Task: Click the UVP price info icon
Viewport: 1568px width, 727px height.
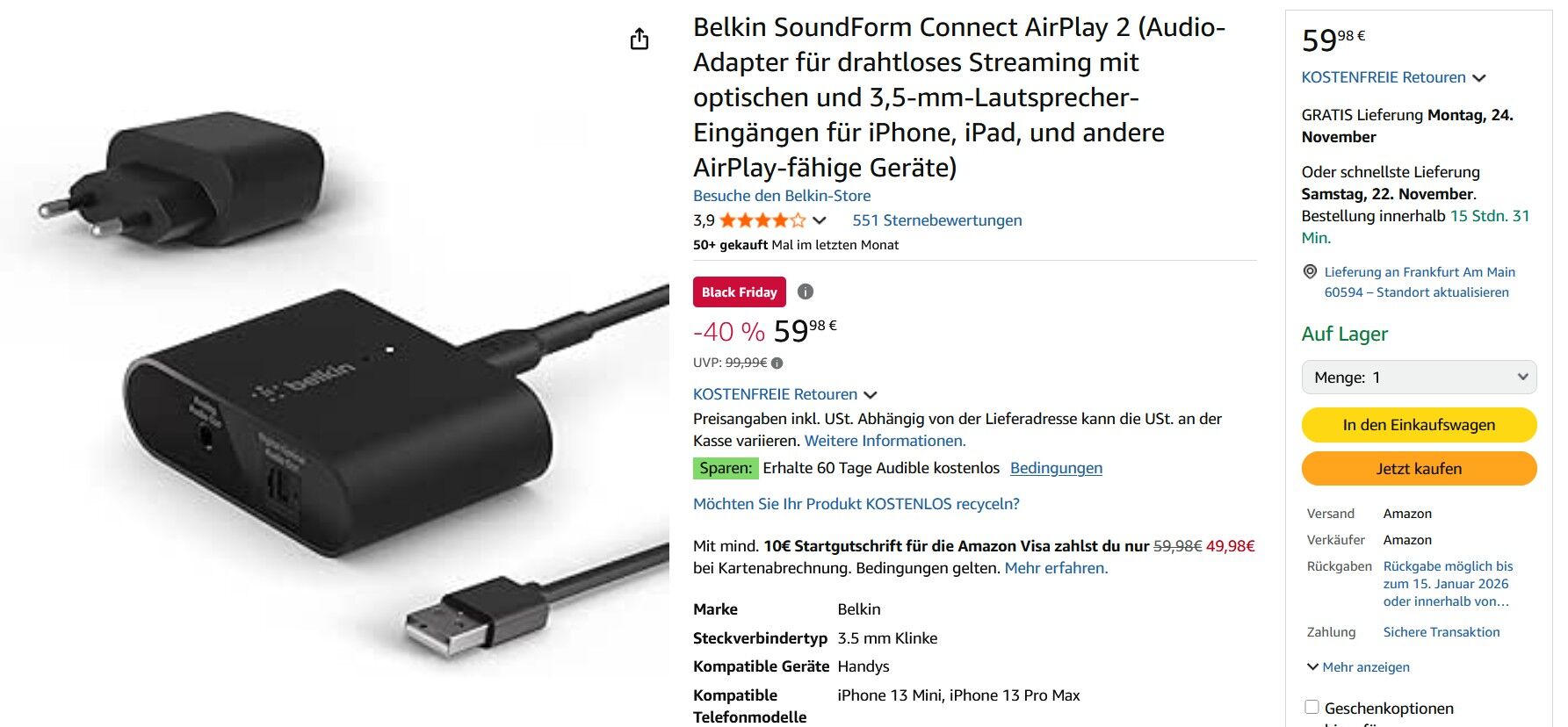Action: click(777, 363)
